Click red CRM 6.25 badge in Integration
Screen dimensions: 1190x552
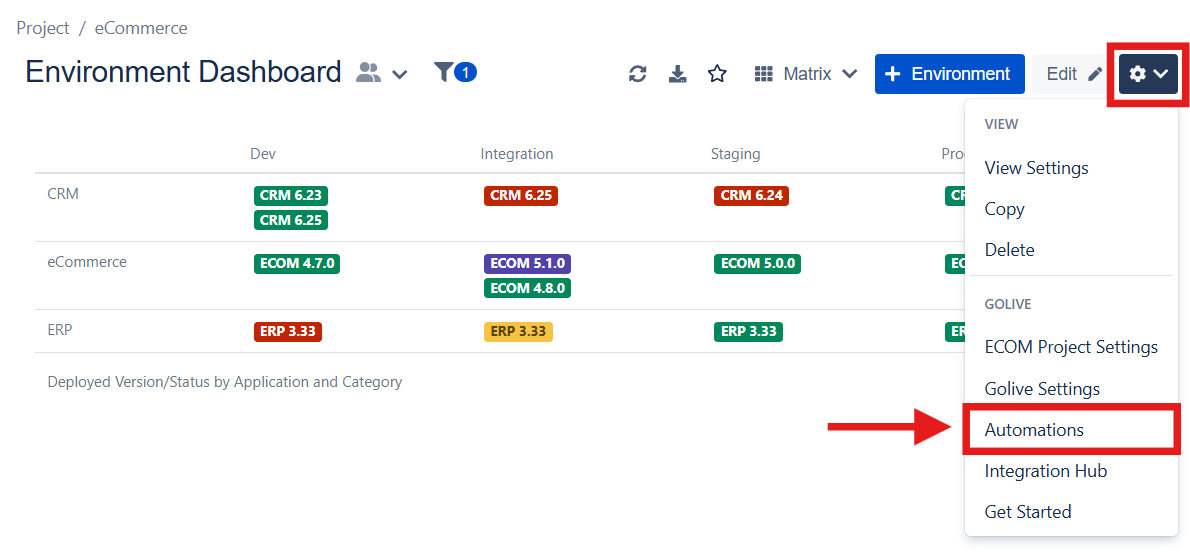coord(521,195)
